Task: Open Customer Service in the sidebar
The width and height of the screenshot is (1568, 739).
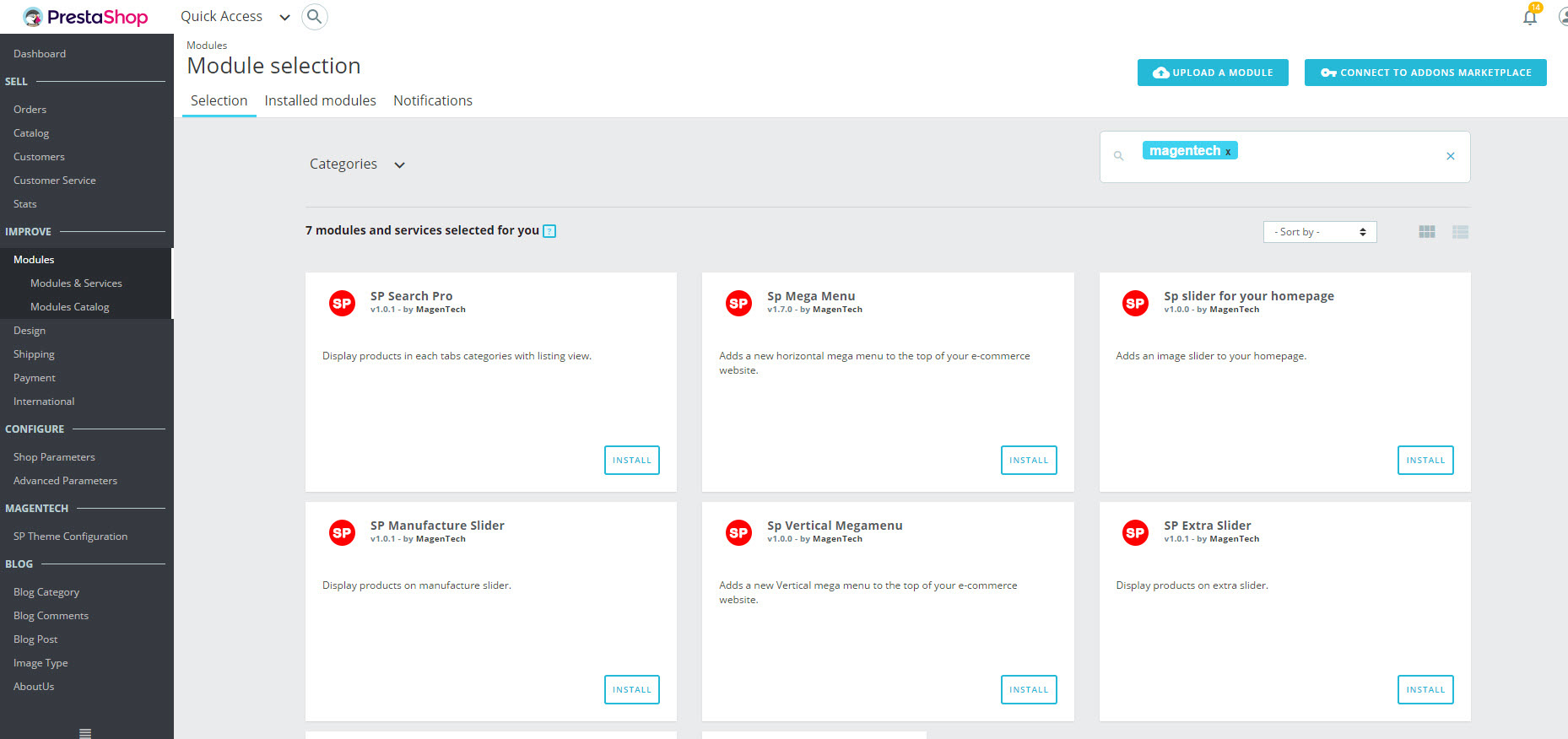Action: click(55, 181)
